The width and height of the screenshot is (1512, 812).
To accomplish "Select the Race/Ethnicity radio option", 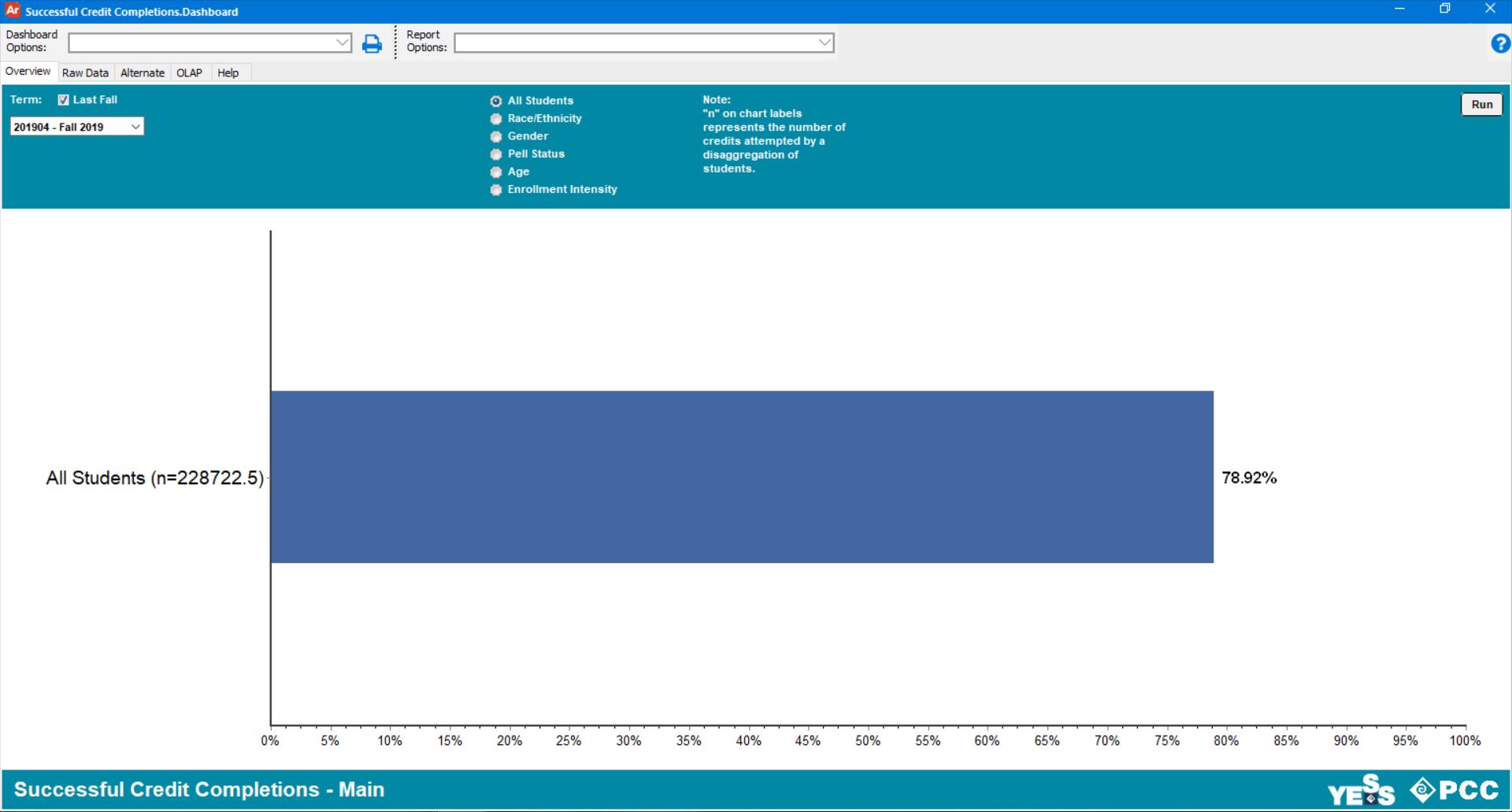I will [x=496, y=119].
